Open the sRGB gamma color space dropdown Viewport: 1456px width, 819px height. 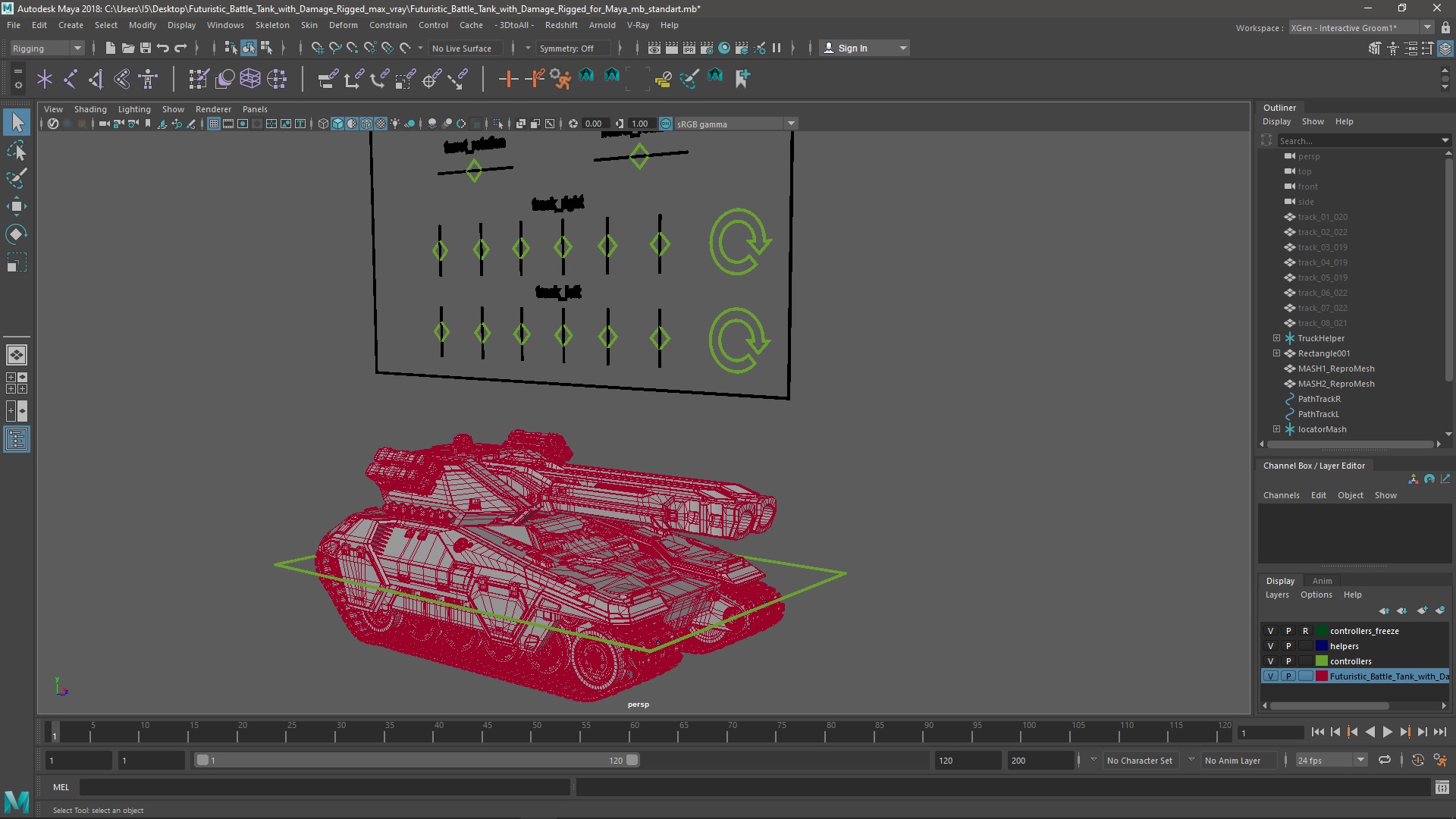pos(736,124)
